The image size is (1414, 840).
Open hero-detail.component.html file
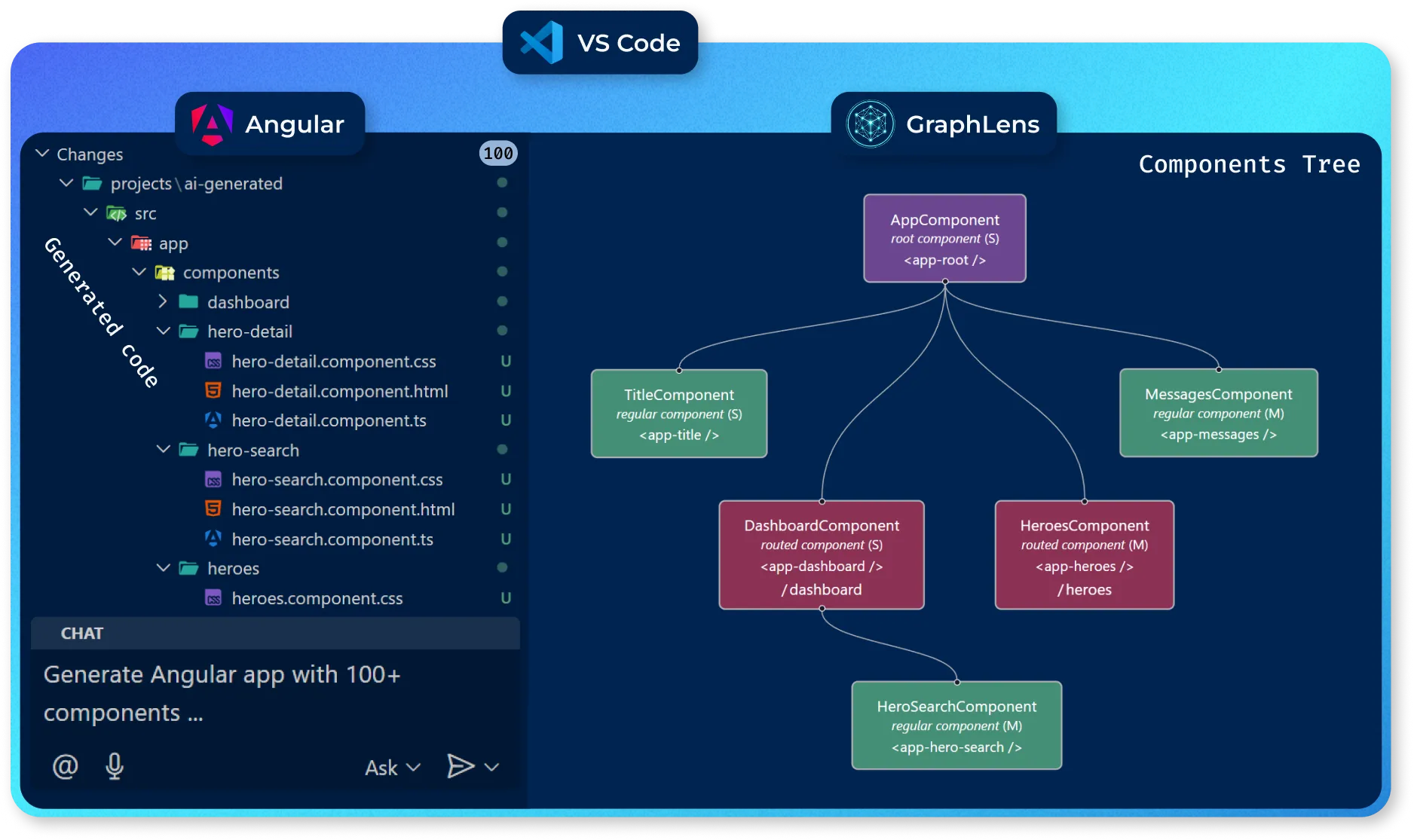340,391
